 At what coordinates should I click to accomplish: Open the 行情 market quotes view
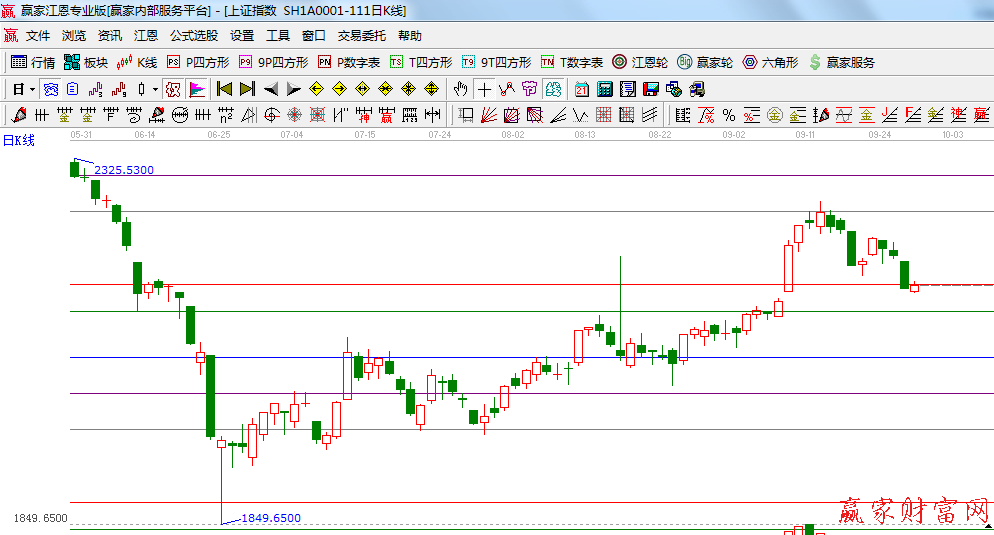[x=33, y=62]
